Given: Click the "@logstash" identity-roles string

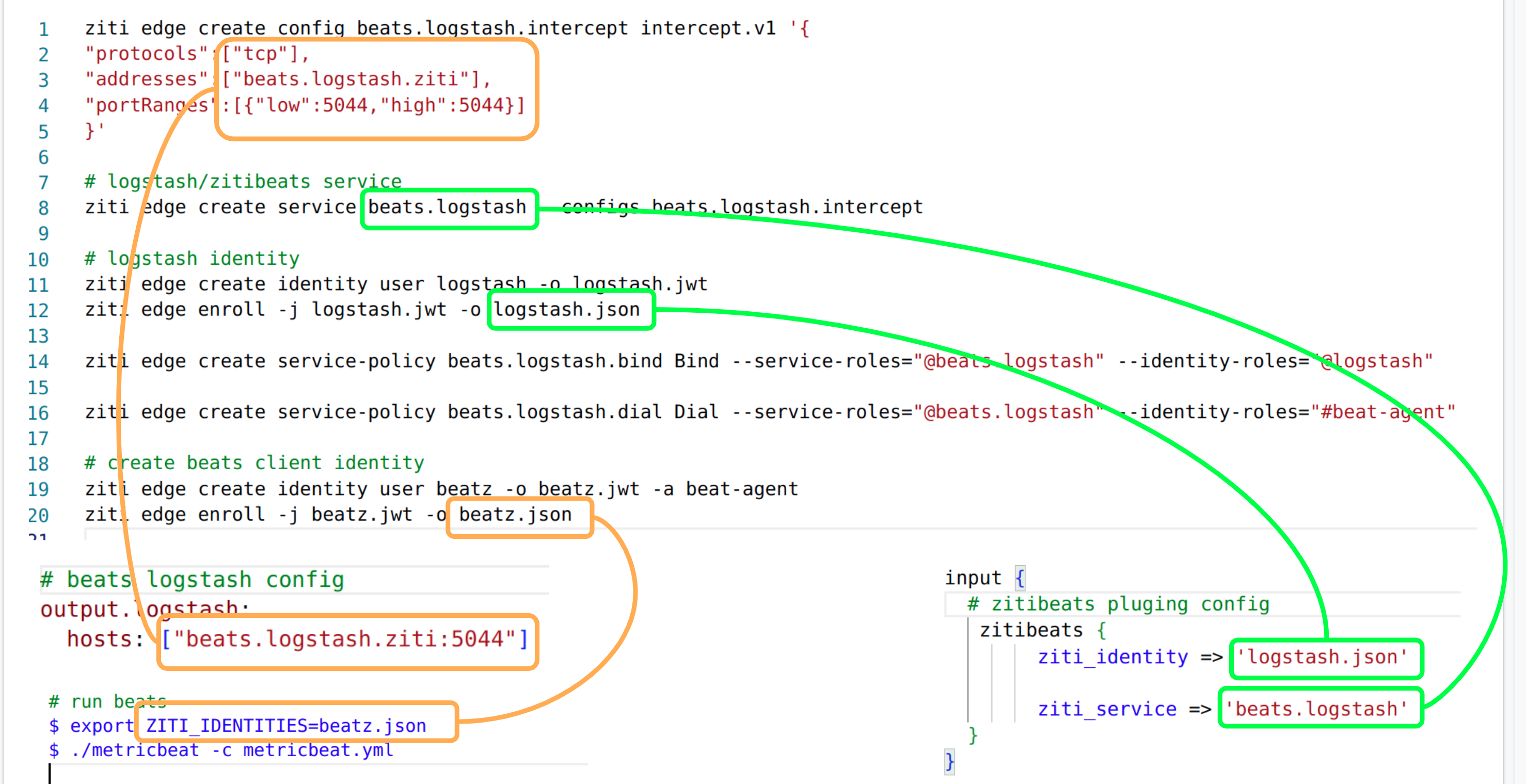Looking at the screenshot, I should 1373,361.
